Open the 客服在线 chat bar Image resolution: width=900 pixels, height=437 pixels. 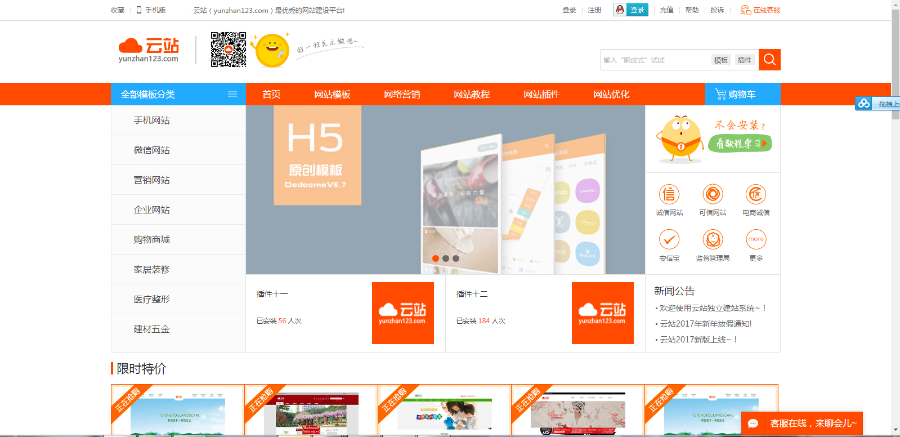tap(802, 424)
